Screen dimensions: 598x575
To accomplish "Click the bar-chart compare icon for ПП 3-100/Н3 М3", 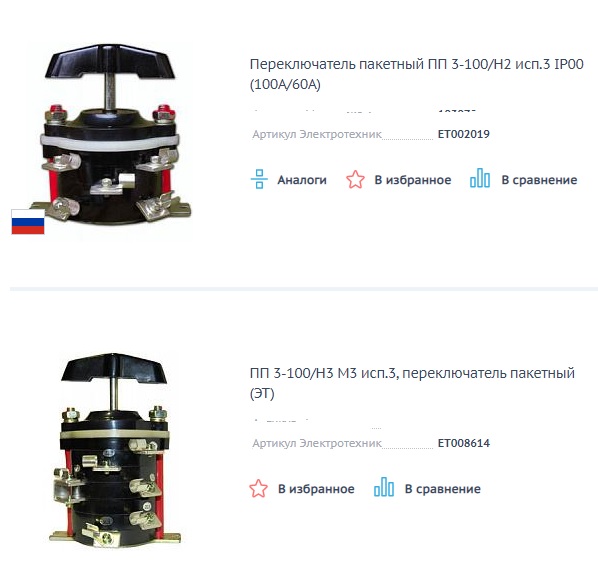I will 384,487.
